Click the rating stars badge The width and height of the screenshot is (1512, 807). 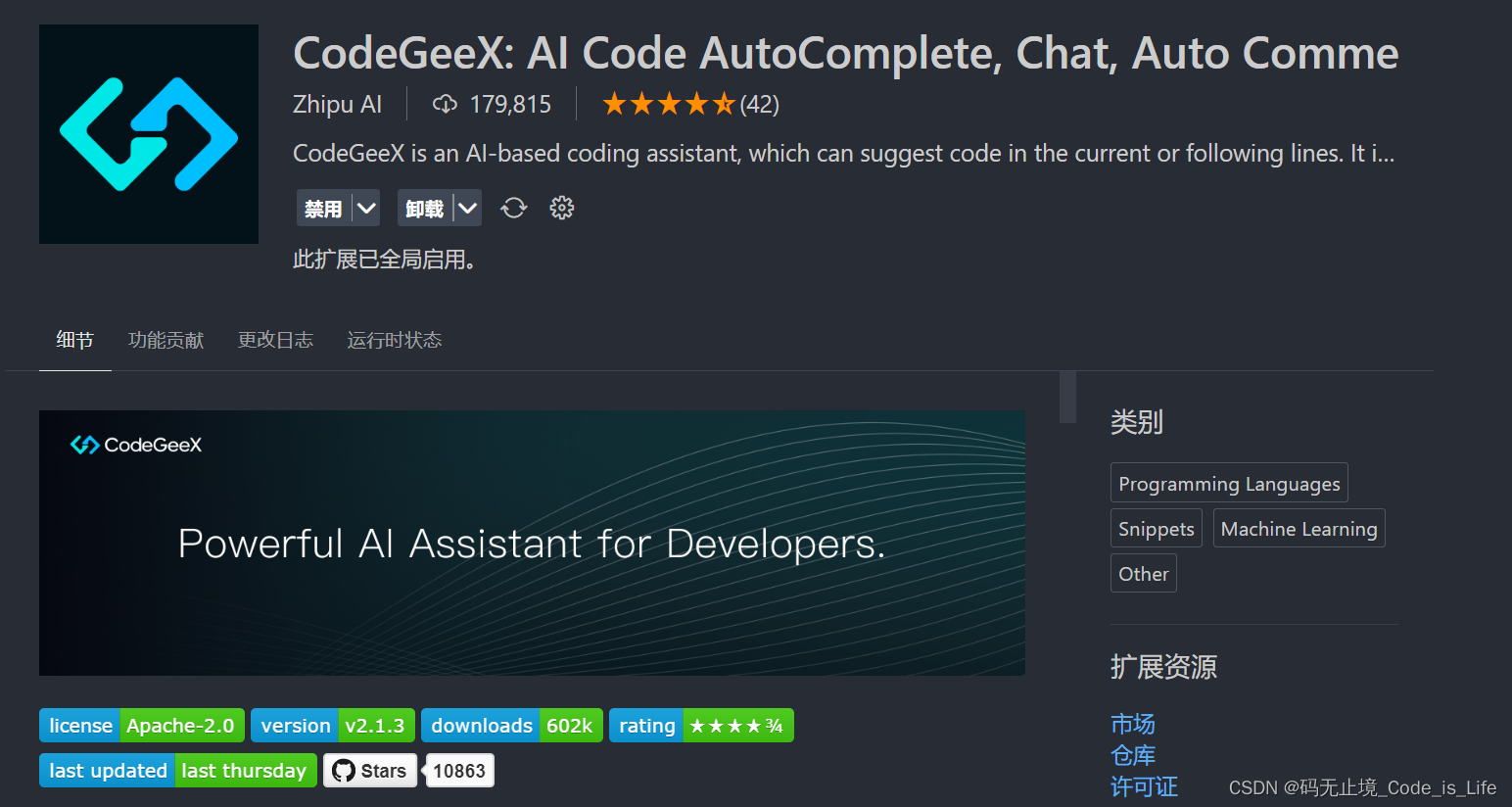[701, 726]
